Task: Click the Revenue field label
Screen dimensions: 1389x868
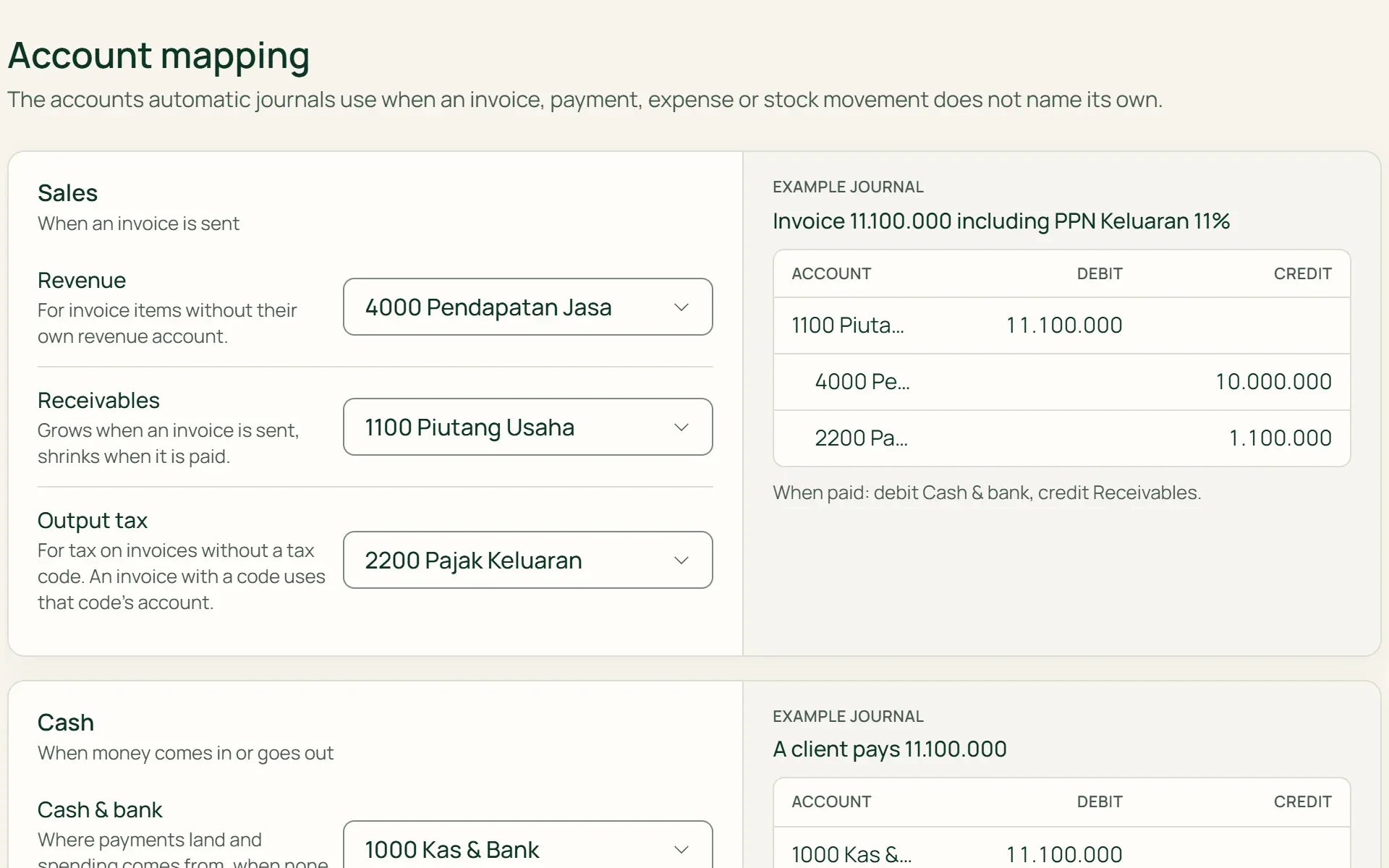Action: click(82, 281)
